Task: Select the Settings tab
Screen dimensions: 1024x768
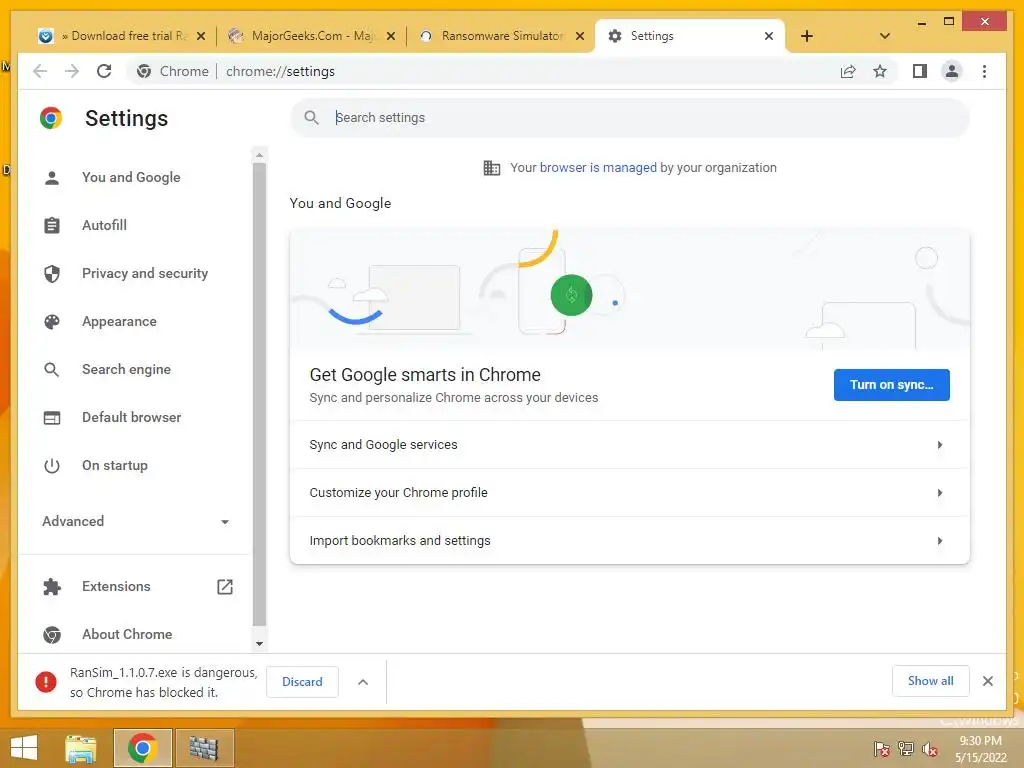Action: tap(690, 36)
